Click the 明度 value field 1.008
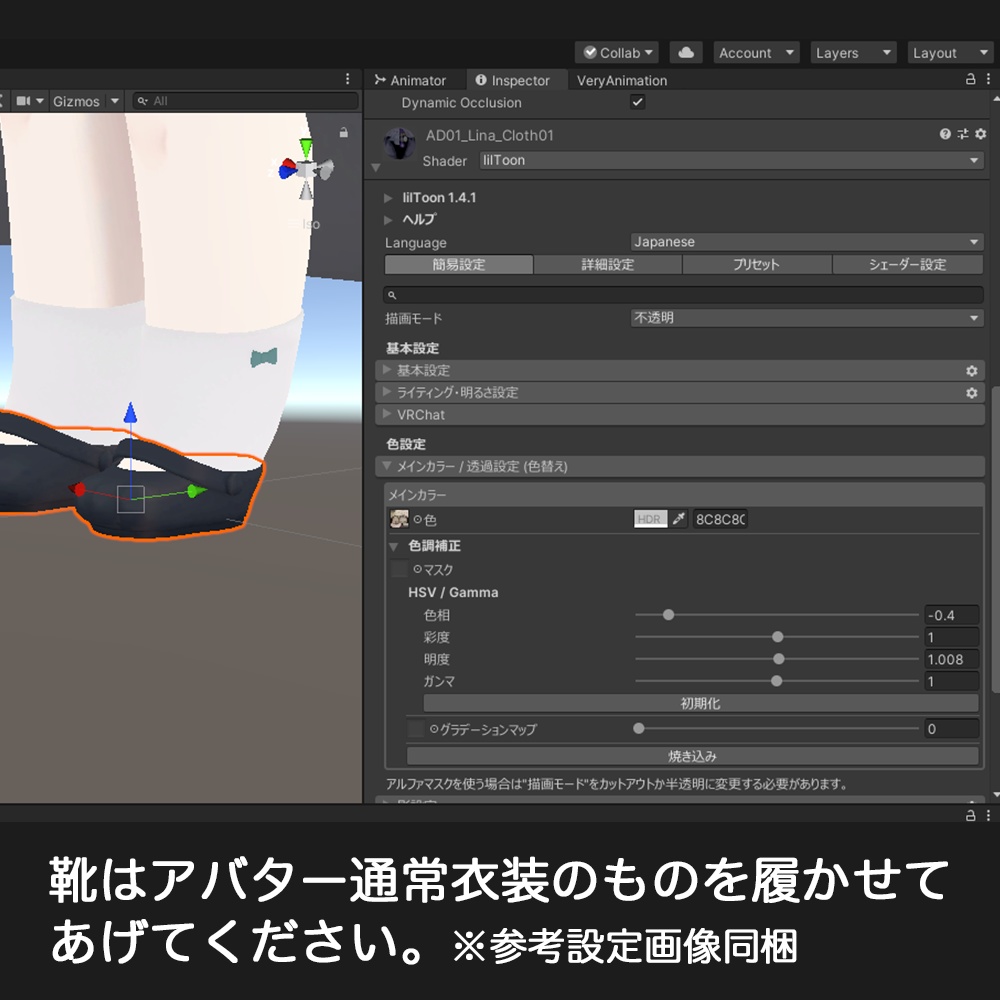The image size is (1000, 1000). 951,659
